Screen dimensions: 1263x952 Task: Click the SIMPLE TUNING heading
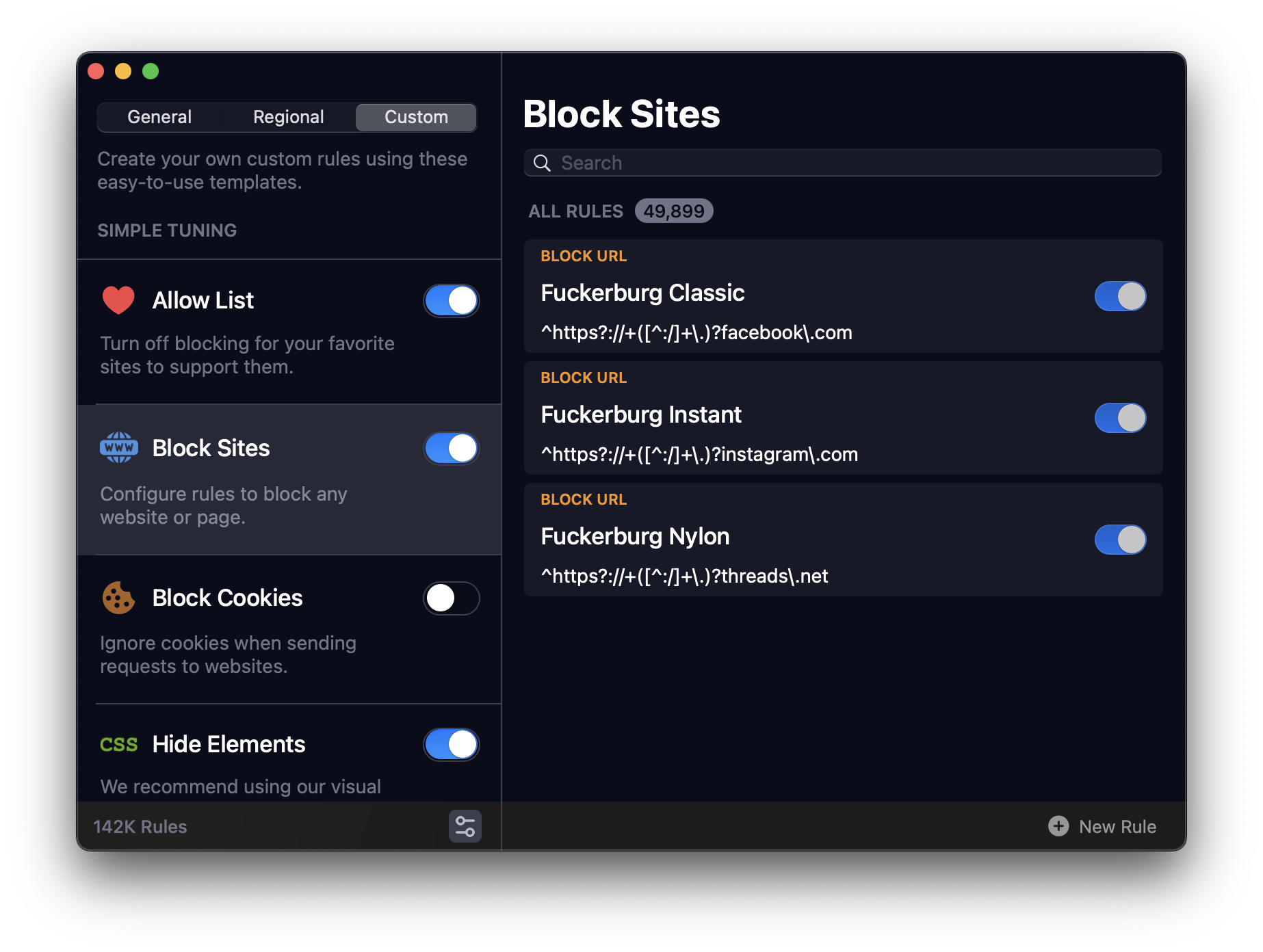(x=167, y=230)
